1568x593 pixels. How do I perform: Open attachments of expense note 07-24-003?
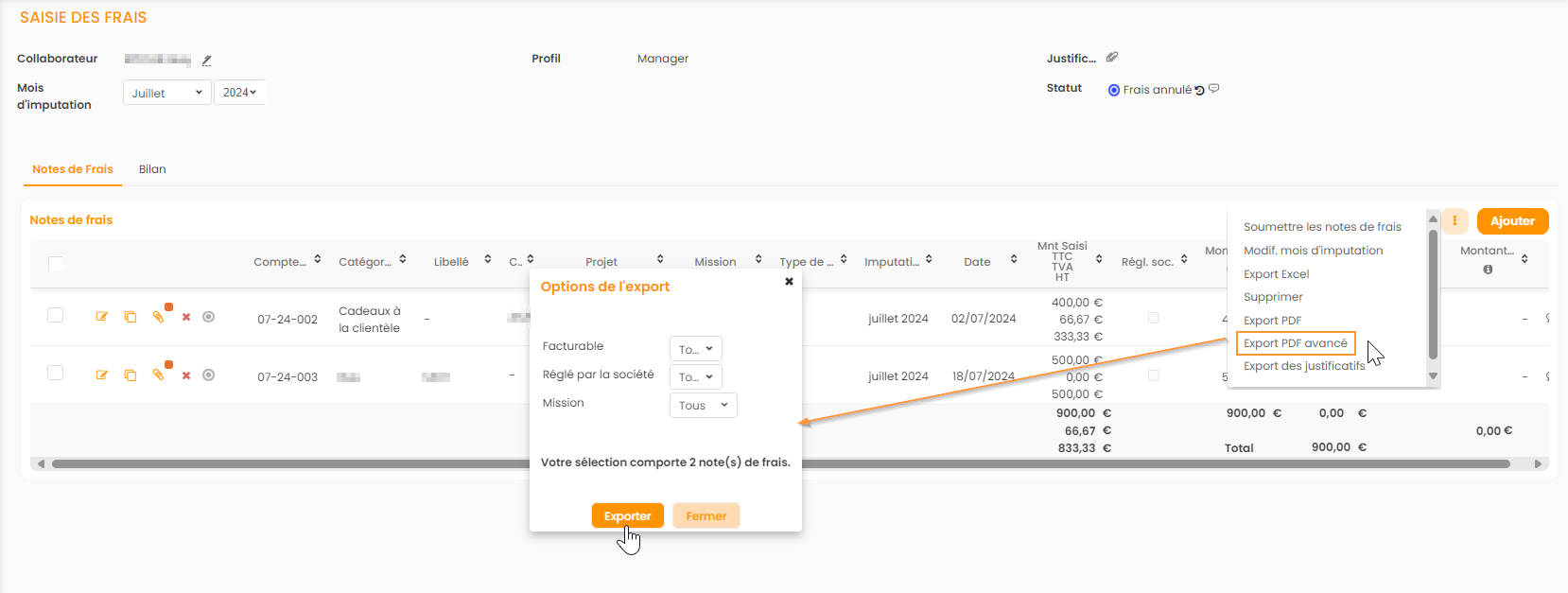tap(159, 375)
